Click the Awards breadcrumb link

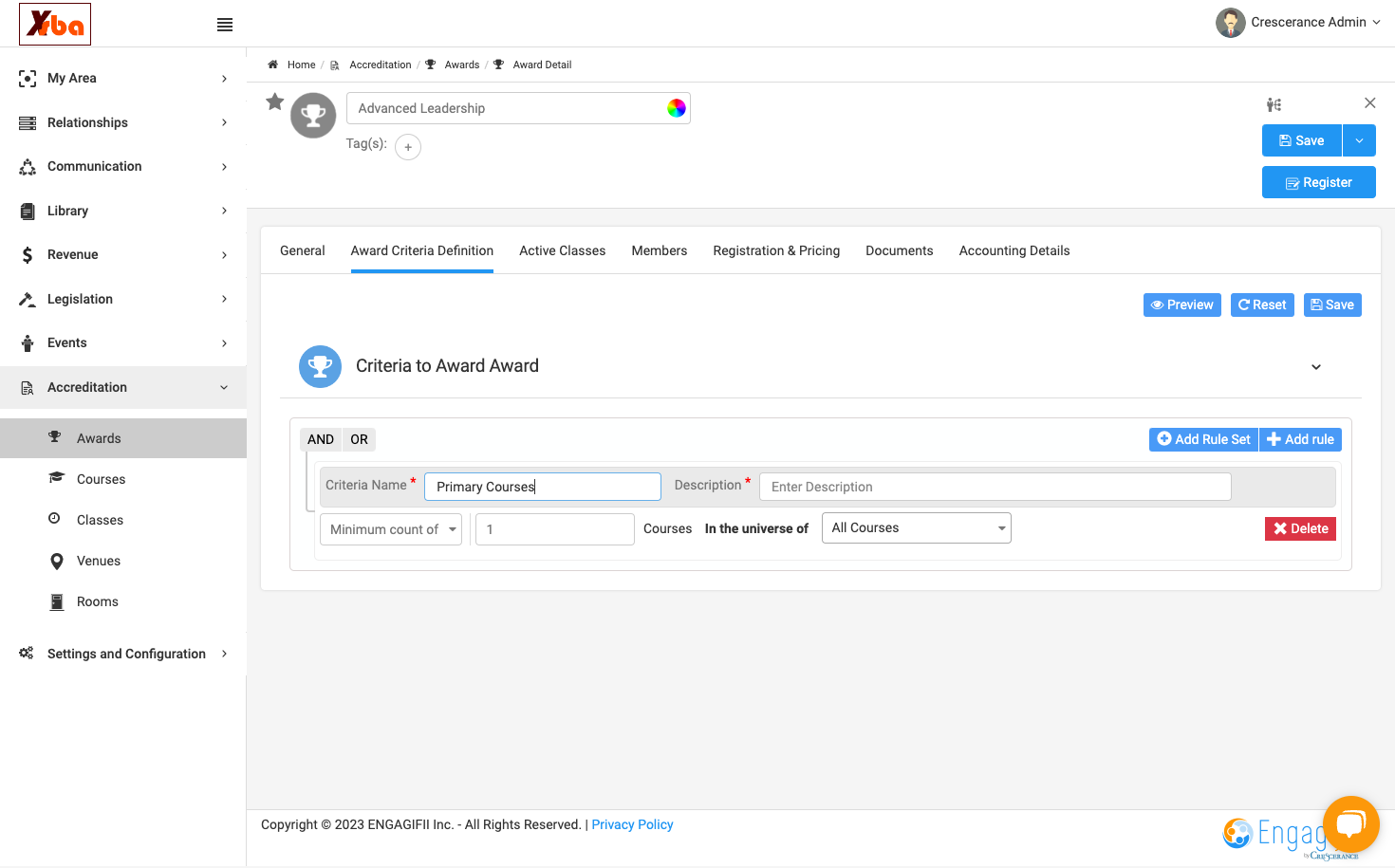(x=462, y=65)
